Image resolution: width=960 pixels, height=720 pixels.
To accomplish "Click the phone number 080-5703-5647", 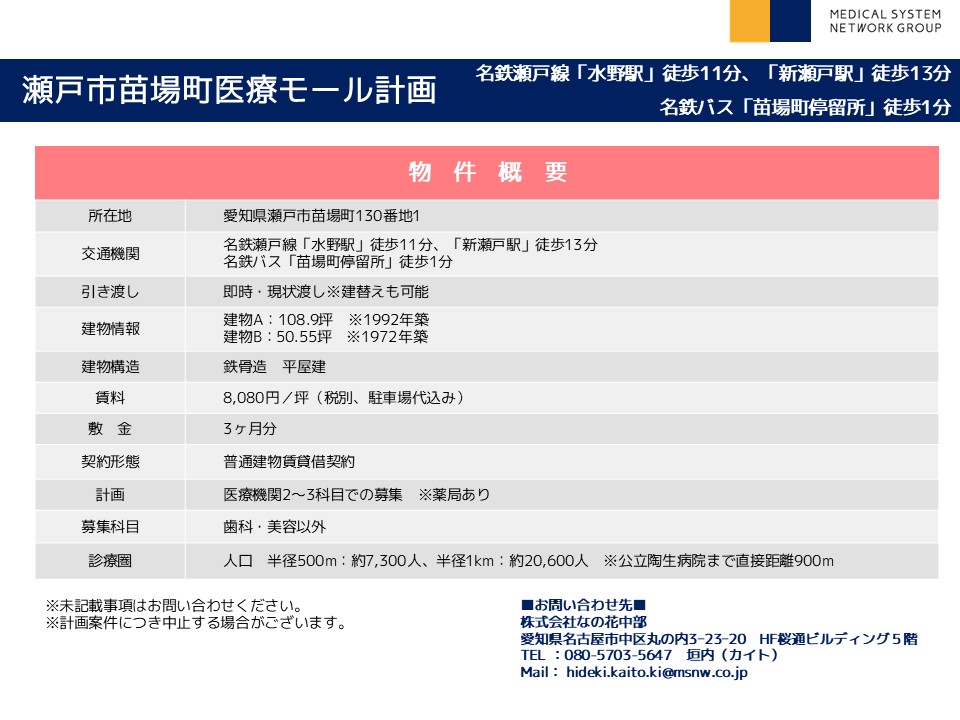I will pos(618,655).
